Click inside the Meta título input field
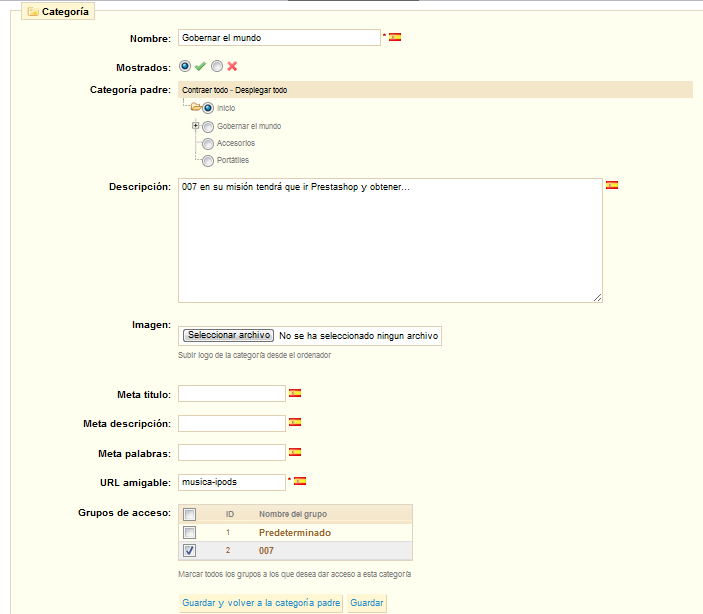 point(232,394)
